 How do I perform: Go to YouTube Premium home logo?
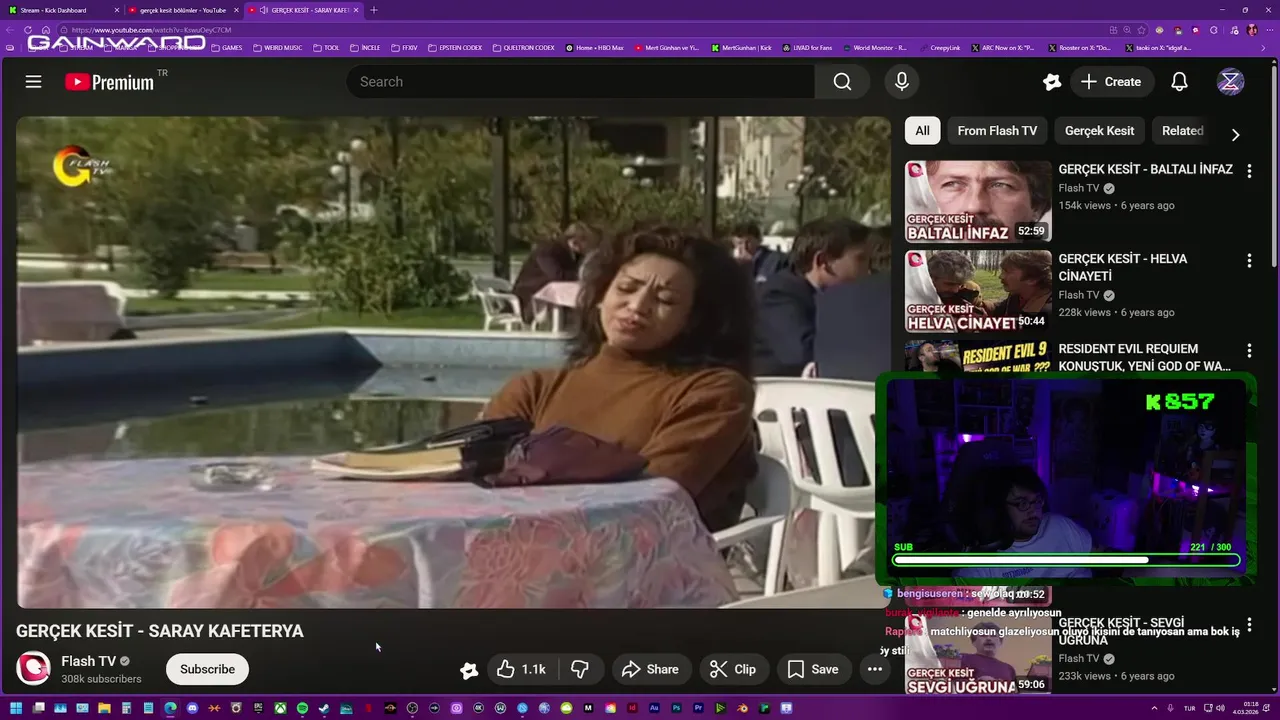tap(110, 82)
